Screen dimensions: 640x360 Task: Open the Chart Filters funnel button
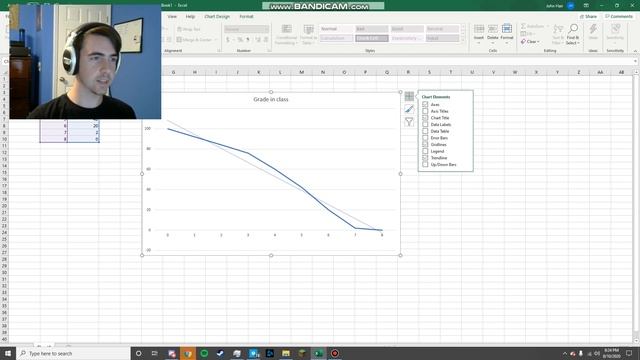[x=409, y=122]
